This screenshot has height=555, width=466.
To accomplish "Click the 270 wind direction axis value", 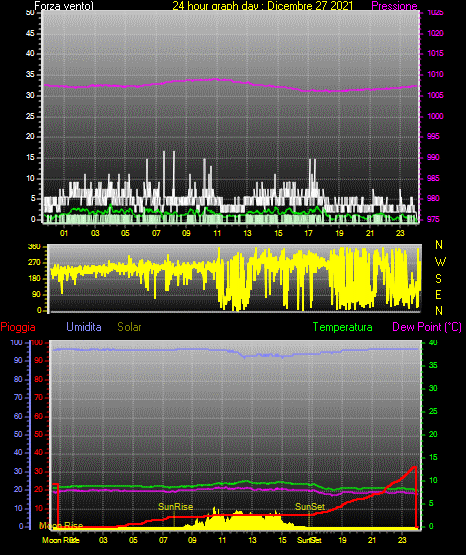I will (35, 263).
